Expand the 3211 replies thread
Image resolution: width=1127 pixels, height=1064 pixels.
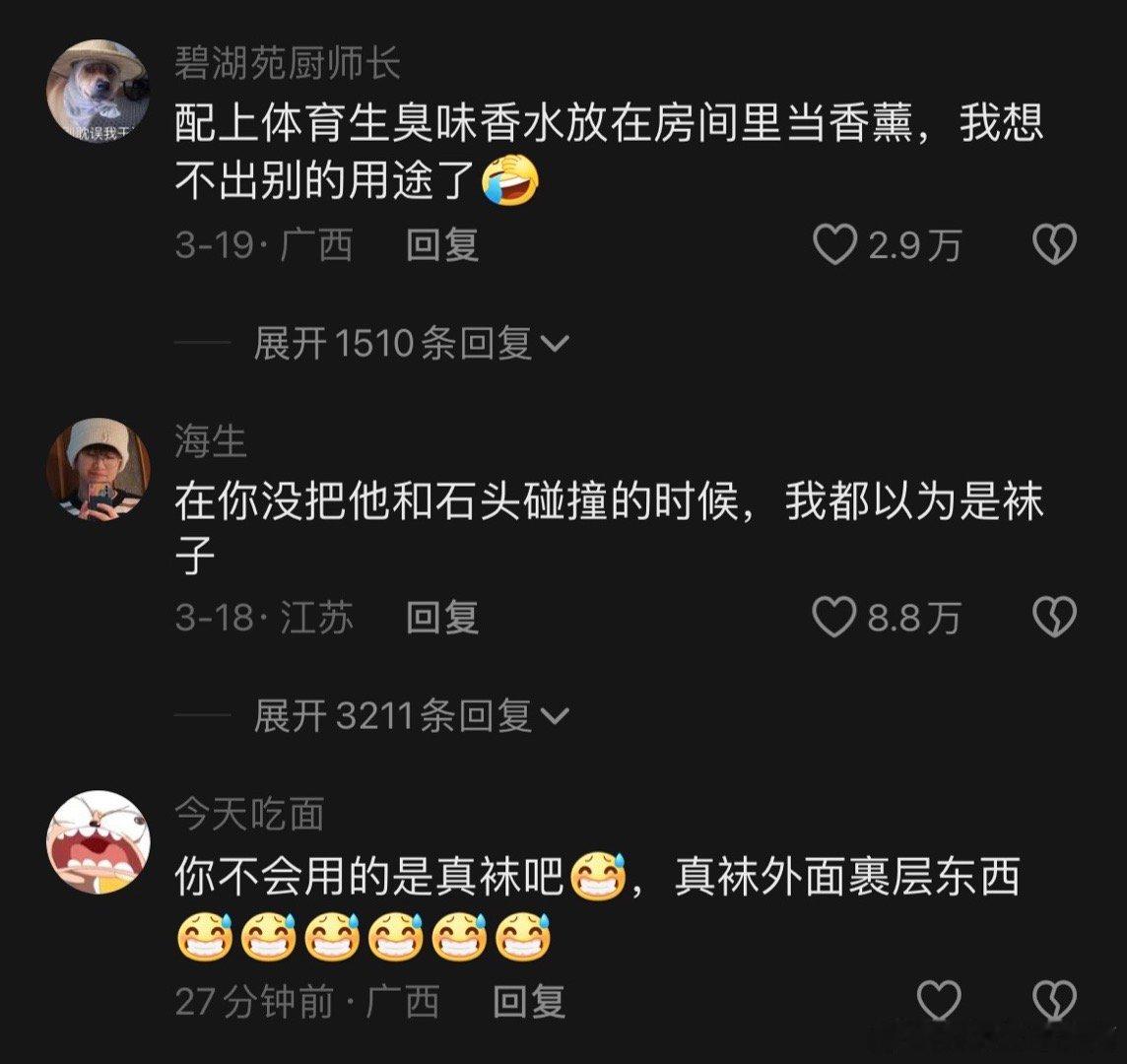click(411, 715)
